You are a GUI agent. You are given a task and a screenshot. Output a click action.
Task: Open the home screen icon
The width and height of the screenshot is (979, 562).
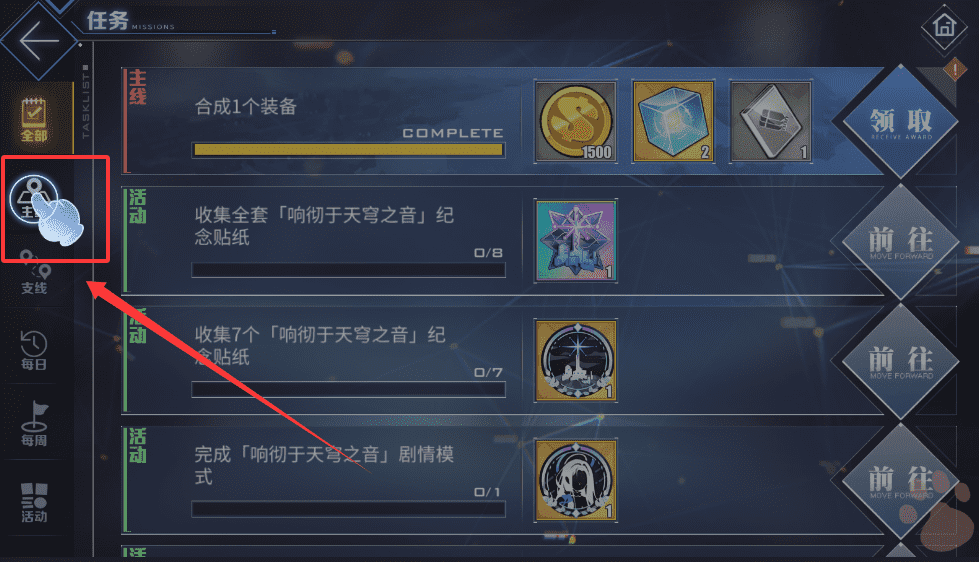944,26
